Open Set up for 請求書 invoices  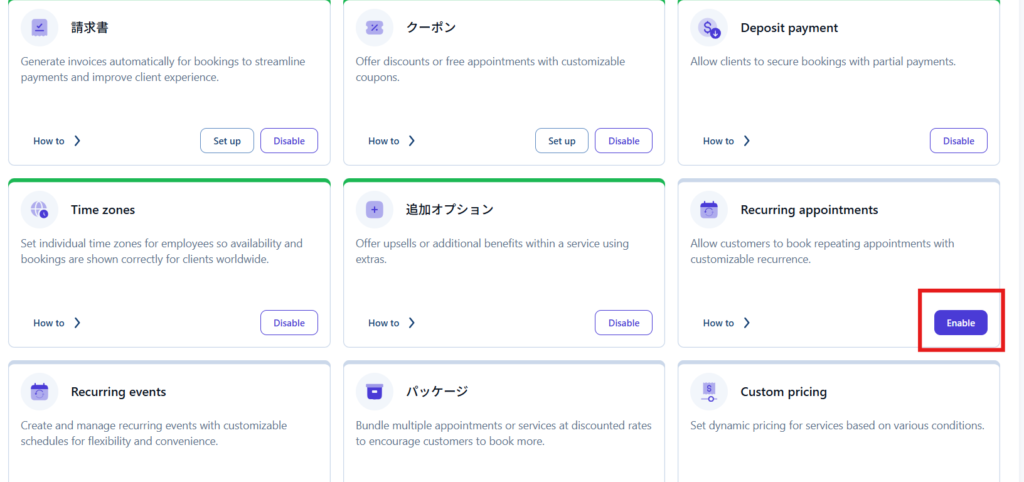[227, 141]
